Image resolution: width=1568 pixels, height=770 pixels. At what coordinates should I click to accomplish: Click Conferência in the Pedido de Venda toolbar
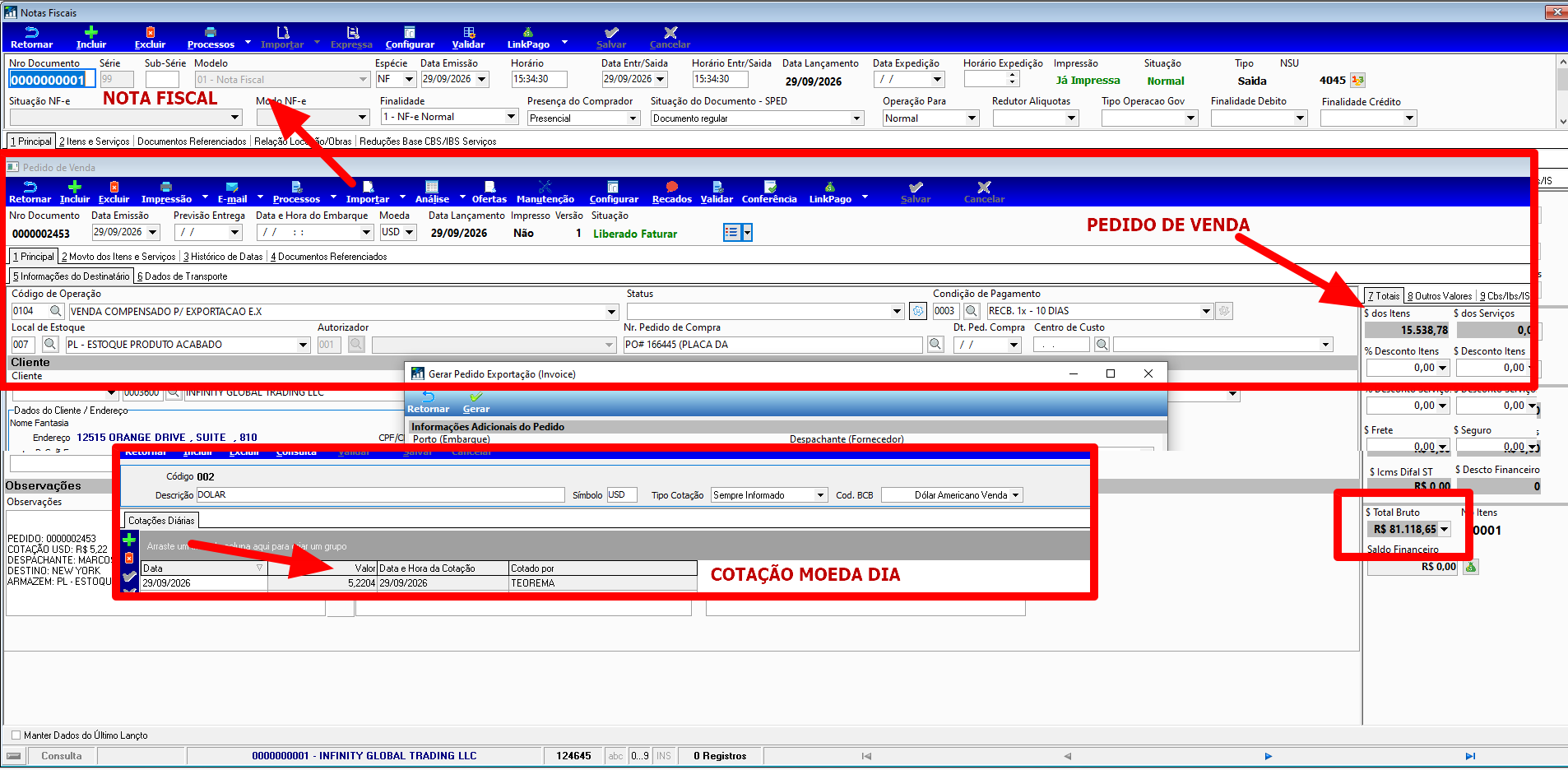769,192
